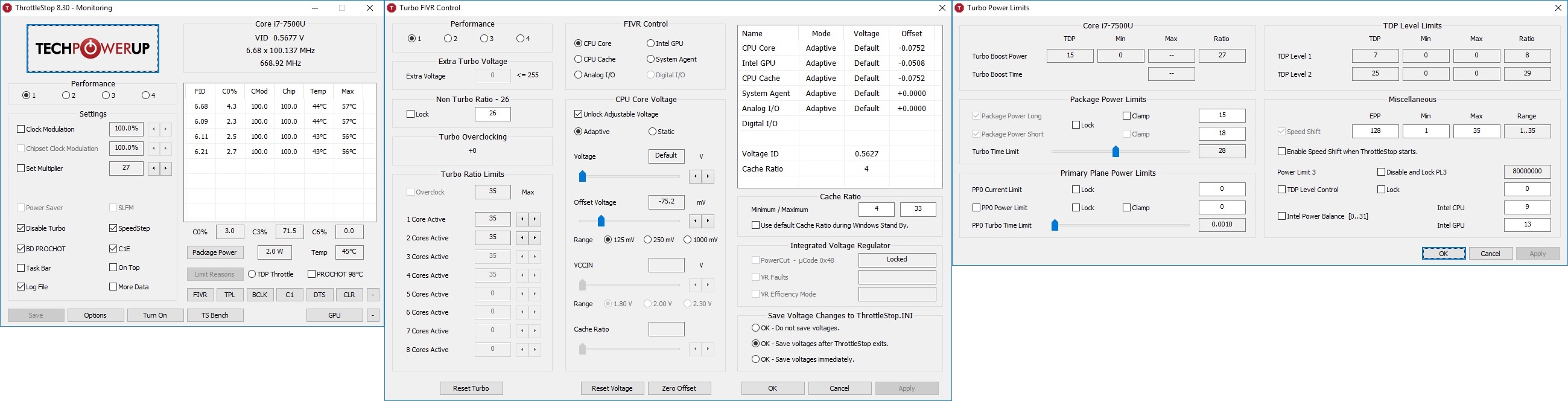Decrease Set Multiplier value with left arrow
The image size is (1568, 401).
coord(153,168)
